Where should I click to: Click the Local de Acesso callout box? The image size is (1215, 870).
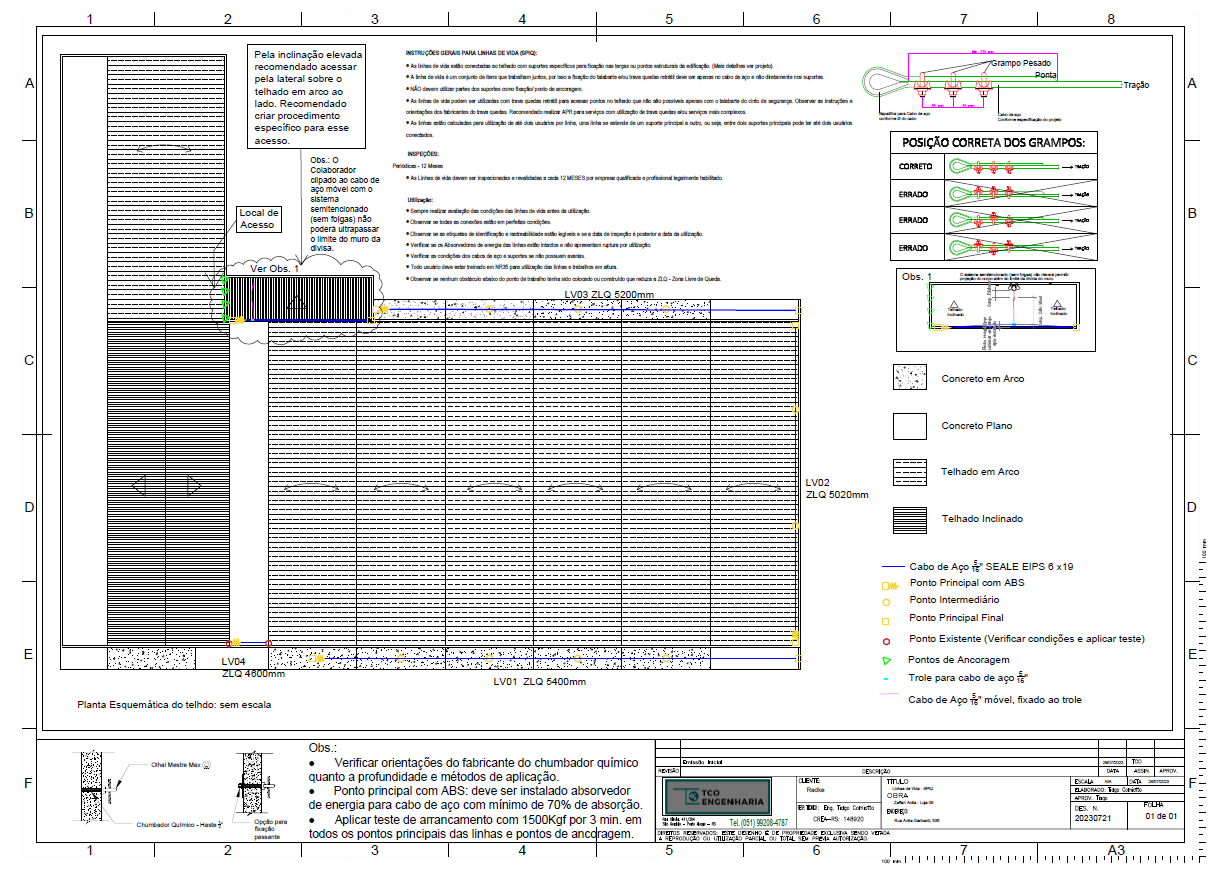pos(259,219)
